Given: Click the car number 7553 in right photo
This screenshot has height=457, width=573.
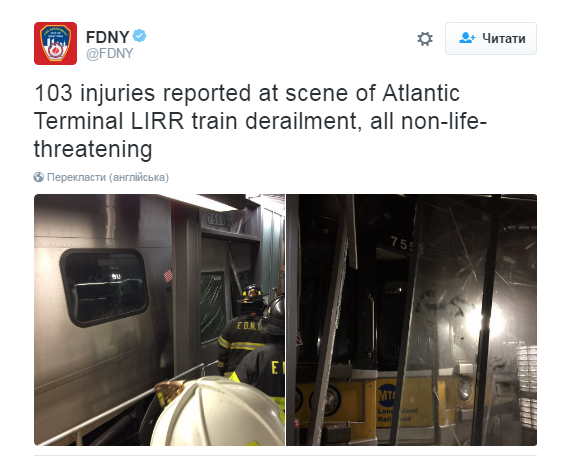Looking at the screenshot, I should (x=406, y=244).
